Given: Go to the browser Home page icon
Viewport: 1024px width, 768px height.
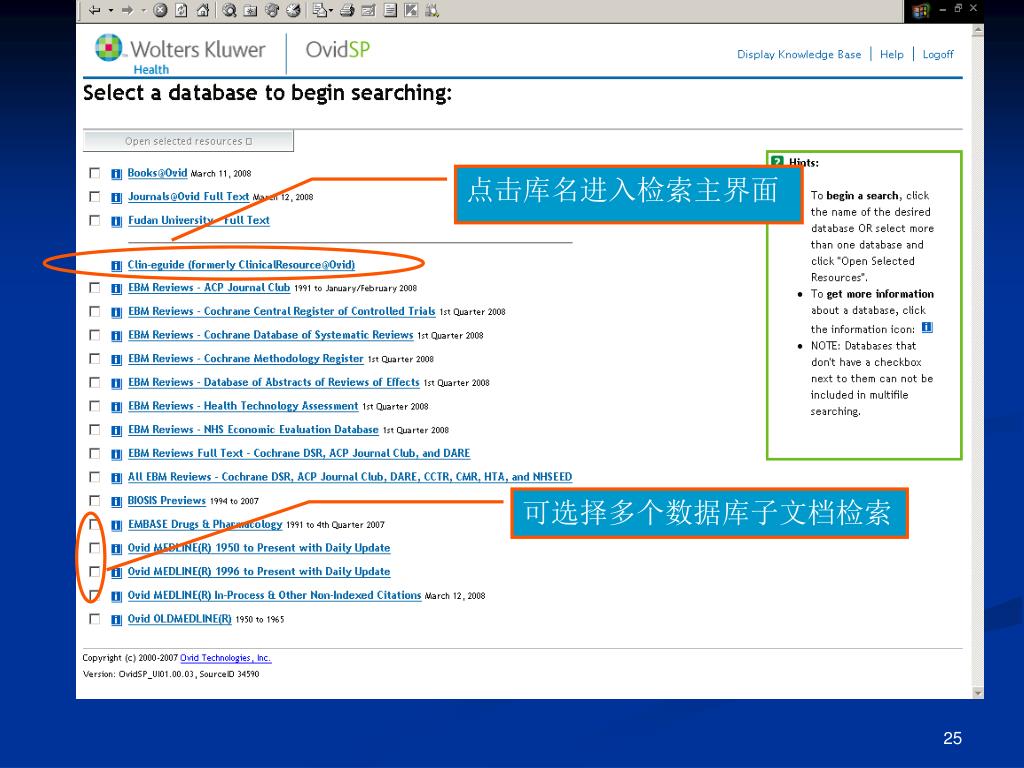Looking at the screenshot, I should [202, 10].
